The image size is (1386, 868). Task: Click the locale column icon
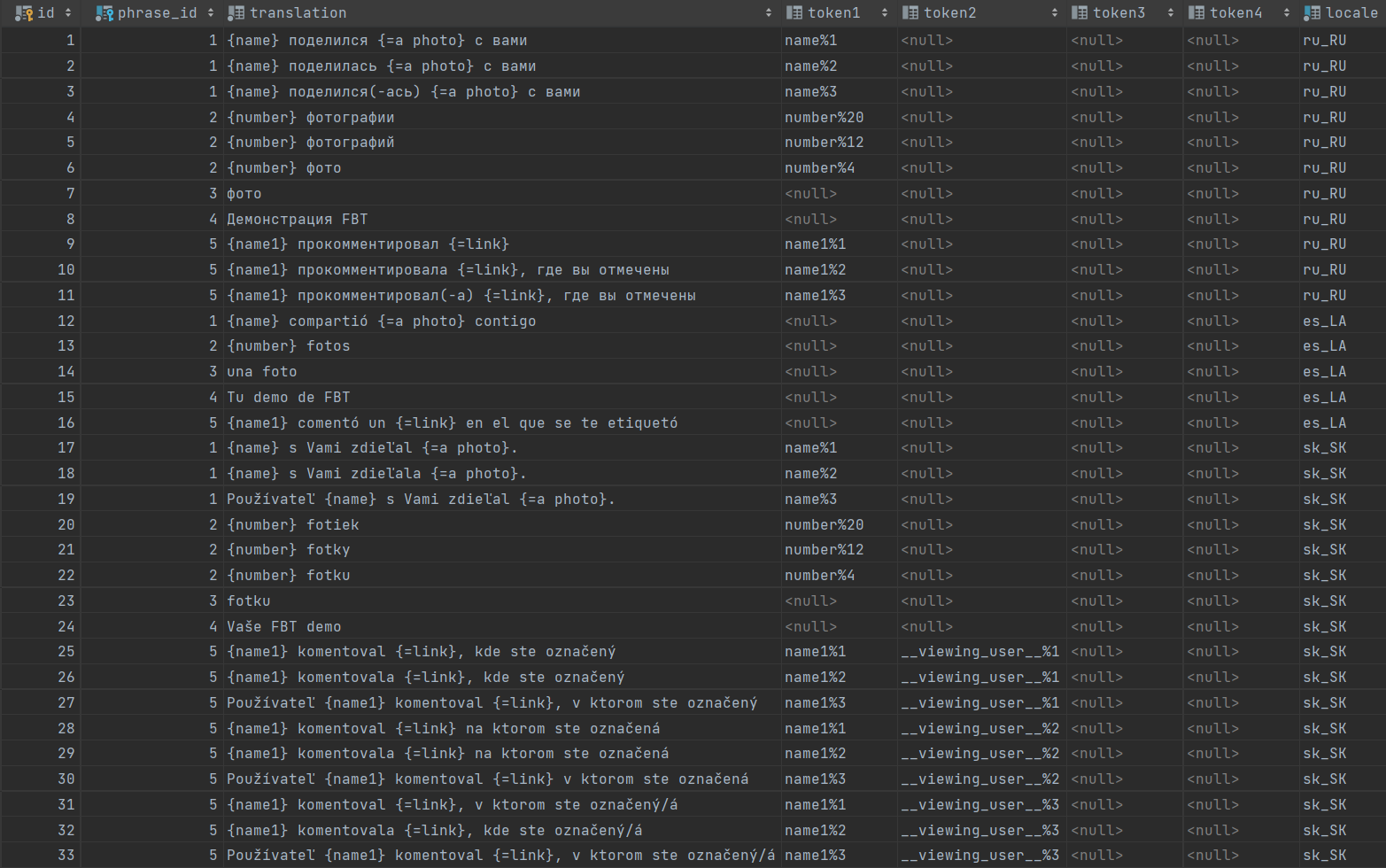pyautogui.click(x=1312, y=13)
